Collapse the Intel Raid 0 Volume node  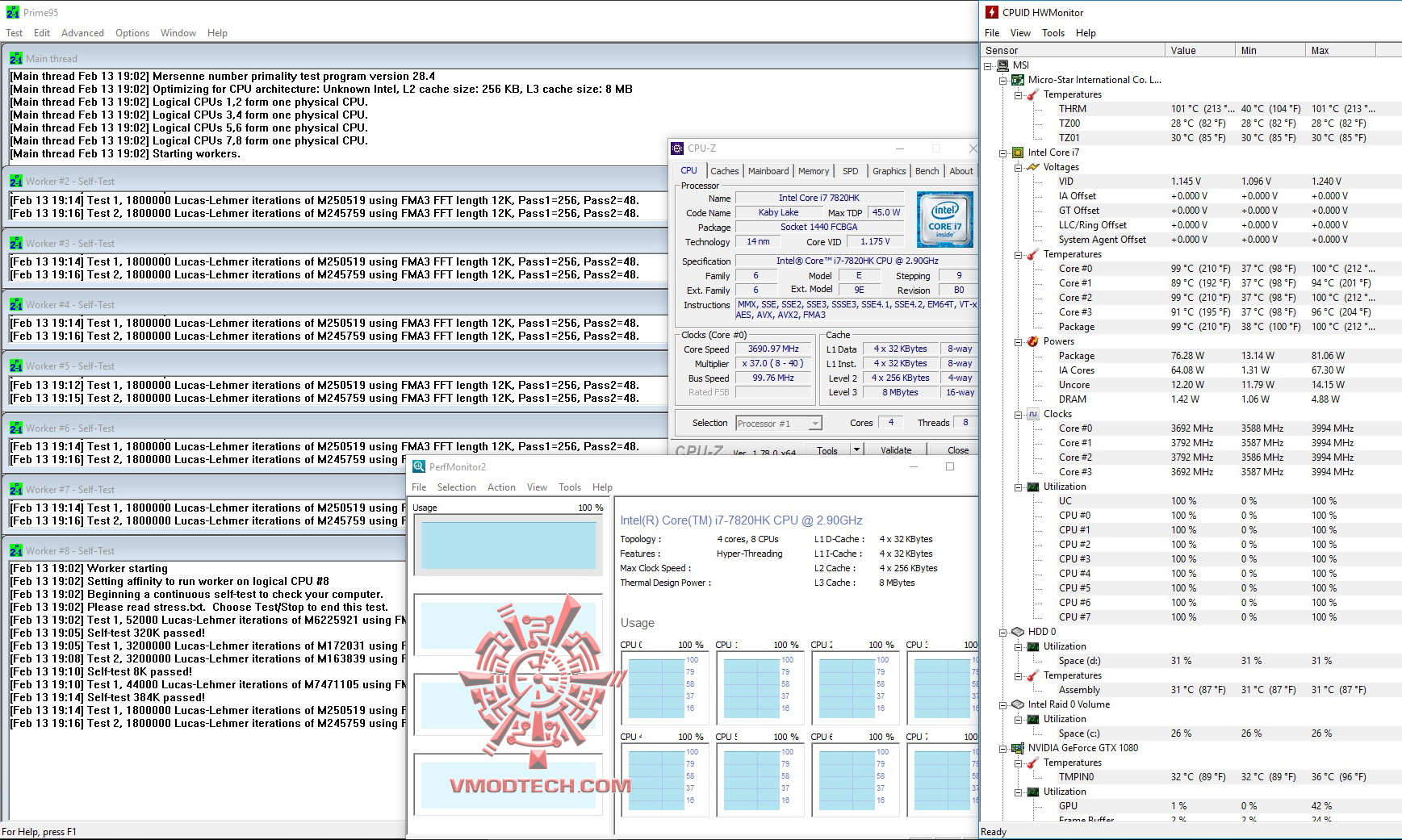click(1003, 704)
